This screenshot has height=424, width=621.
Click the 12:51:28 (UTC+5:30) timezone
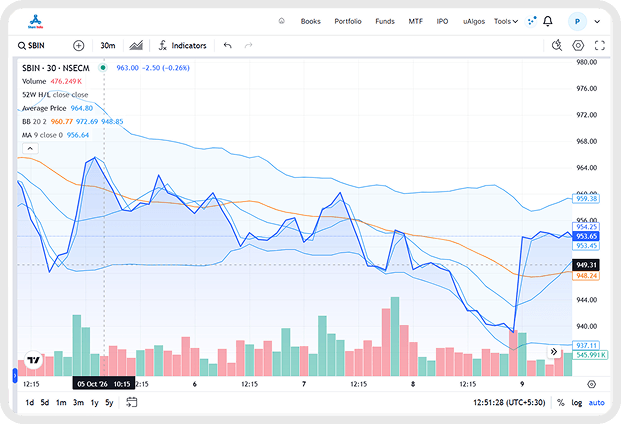click(x=509, y=403)
